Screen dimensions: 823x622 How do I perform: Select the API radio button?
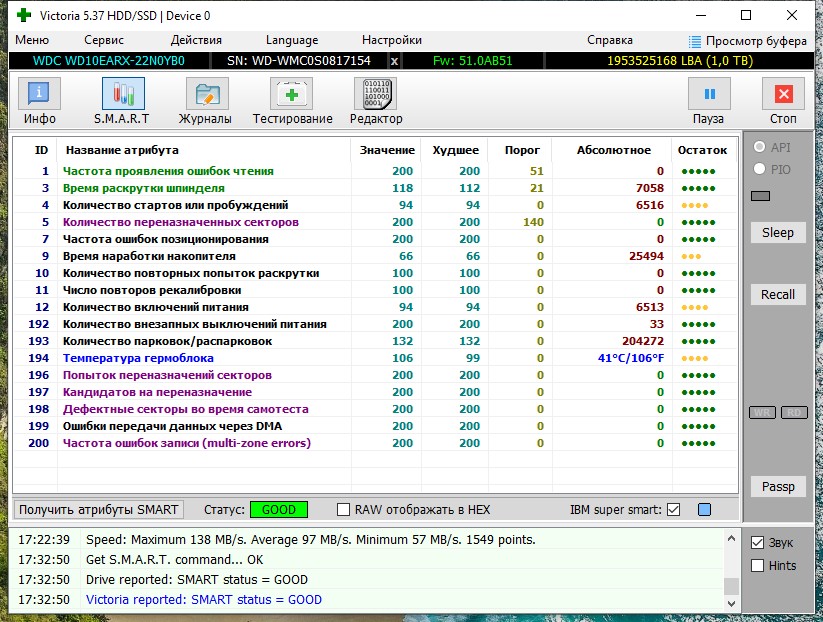[x=759, y=147]
